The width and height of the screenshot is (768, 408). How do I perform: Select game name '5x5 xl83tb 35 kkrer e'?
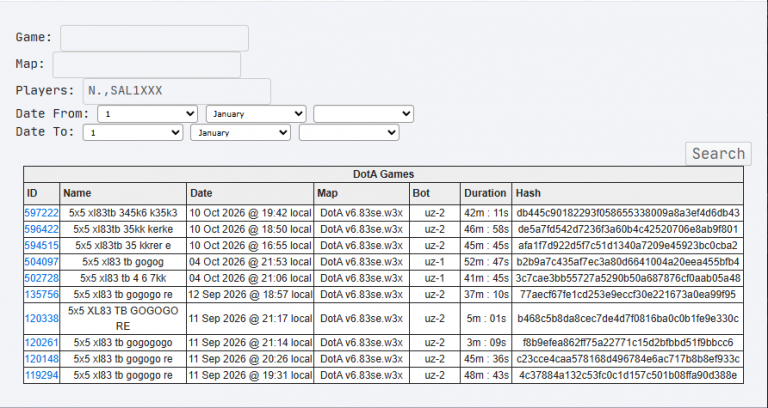pyautogui.click(x=123, y=245)
